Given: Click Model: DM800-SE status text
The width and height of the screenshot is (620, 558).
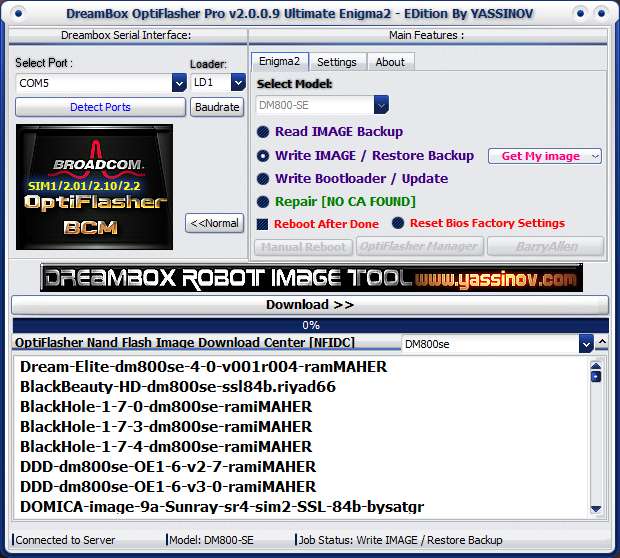Looking at the screenshot, I should point(211,540).
